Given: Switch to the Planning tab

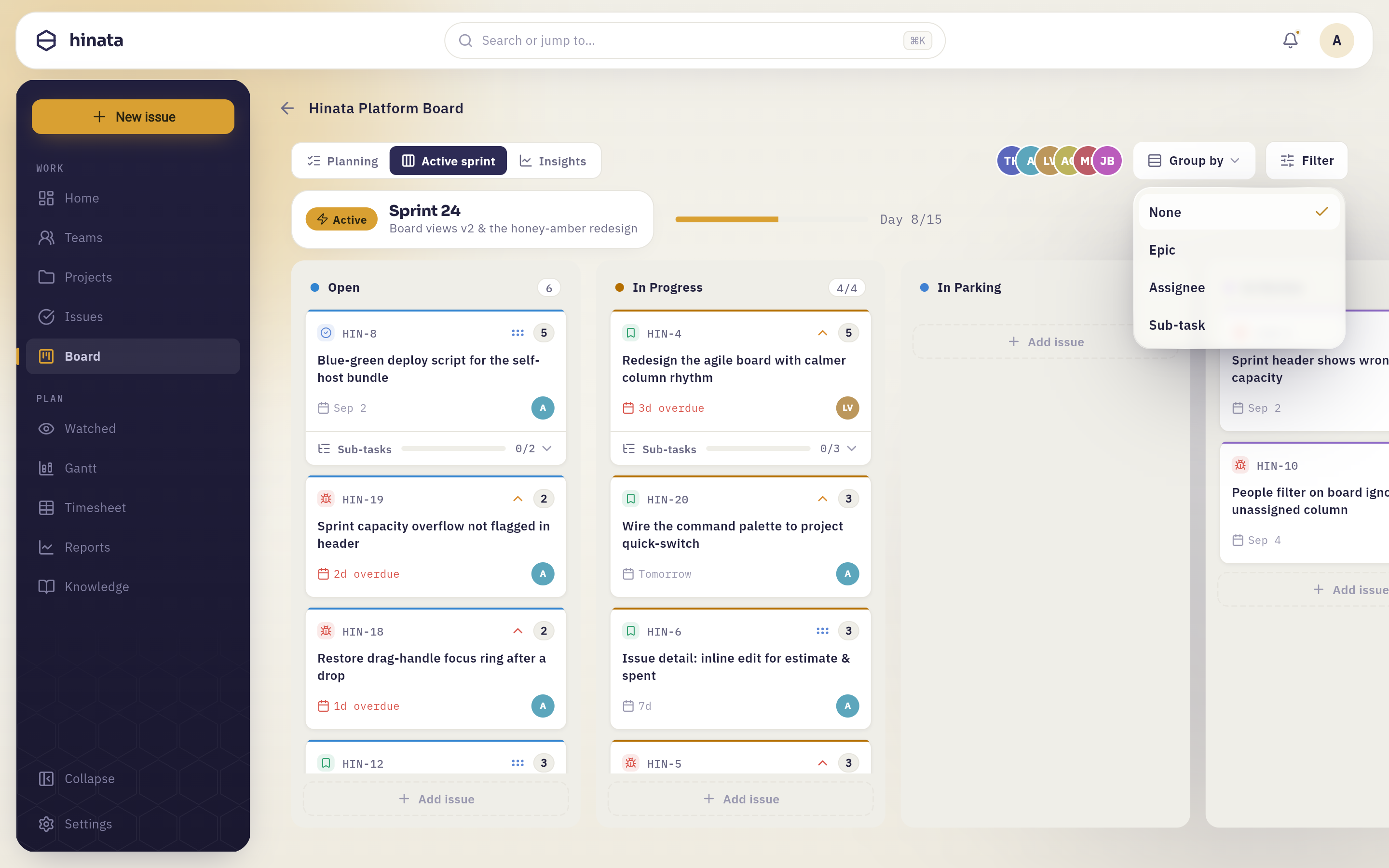Looking at the screenshot, I should pyautogui.click(x=342, y=162).
